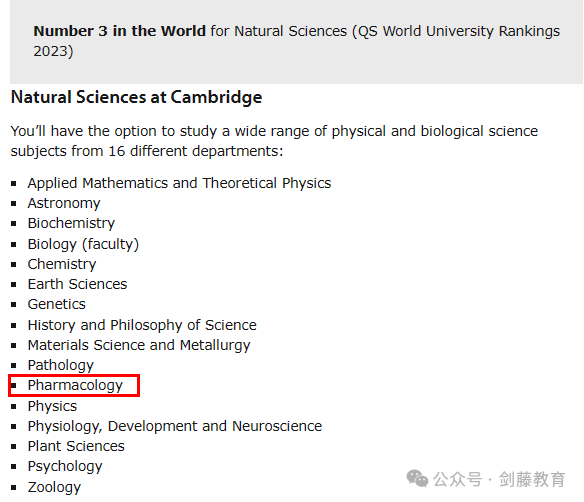This screenshot has width=584, height=502.
Task: Click the WeChat logo icon in watermark
Action: click(417, 479)
